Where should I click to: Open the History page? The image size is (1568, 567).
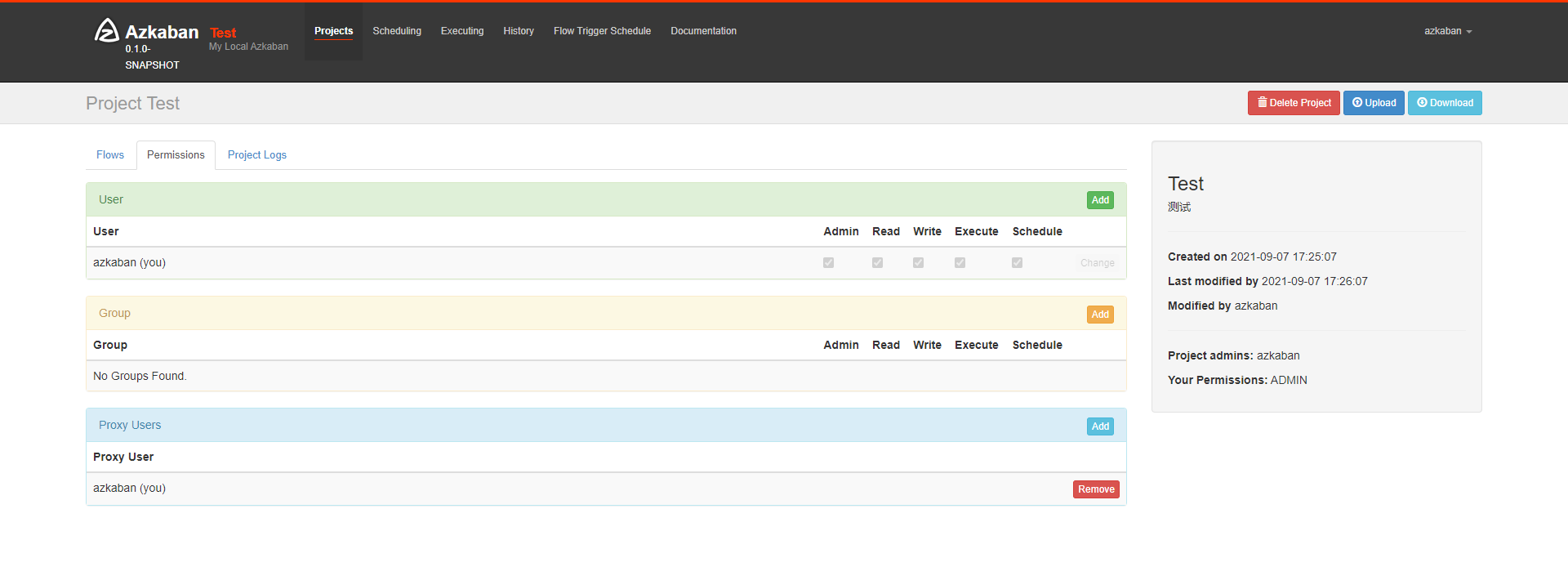click(519, 31)
